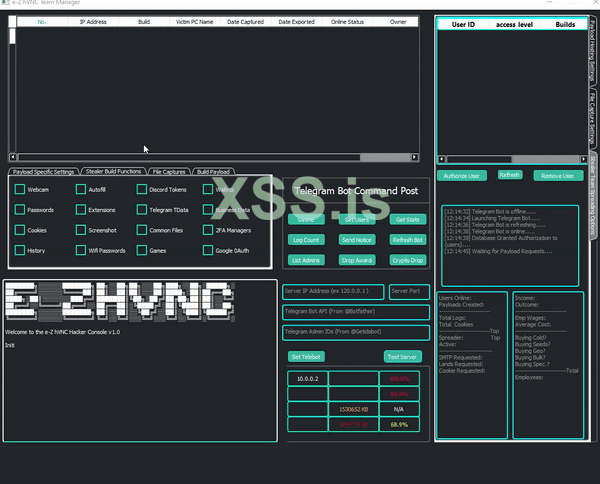Click the Get Users button

pos(357,220)
